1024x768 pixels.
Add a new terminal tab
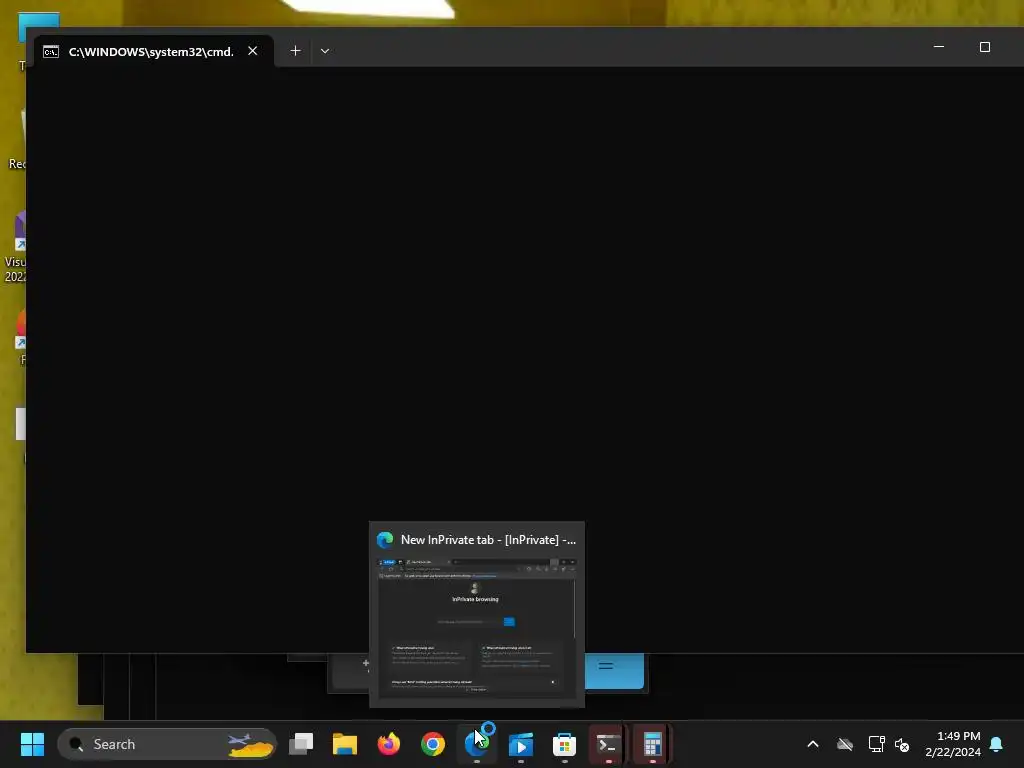[x=295, y=51]
